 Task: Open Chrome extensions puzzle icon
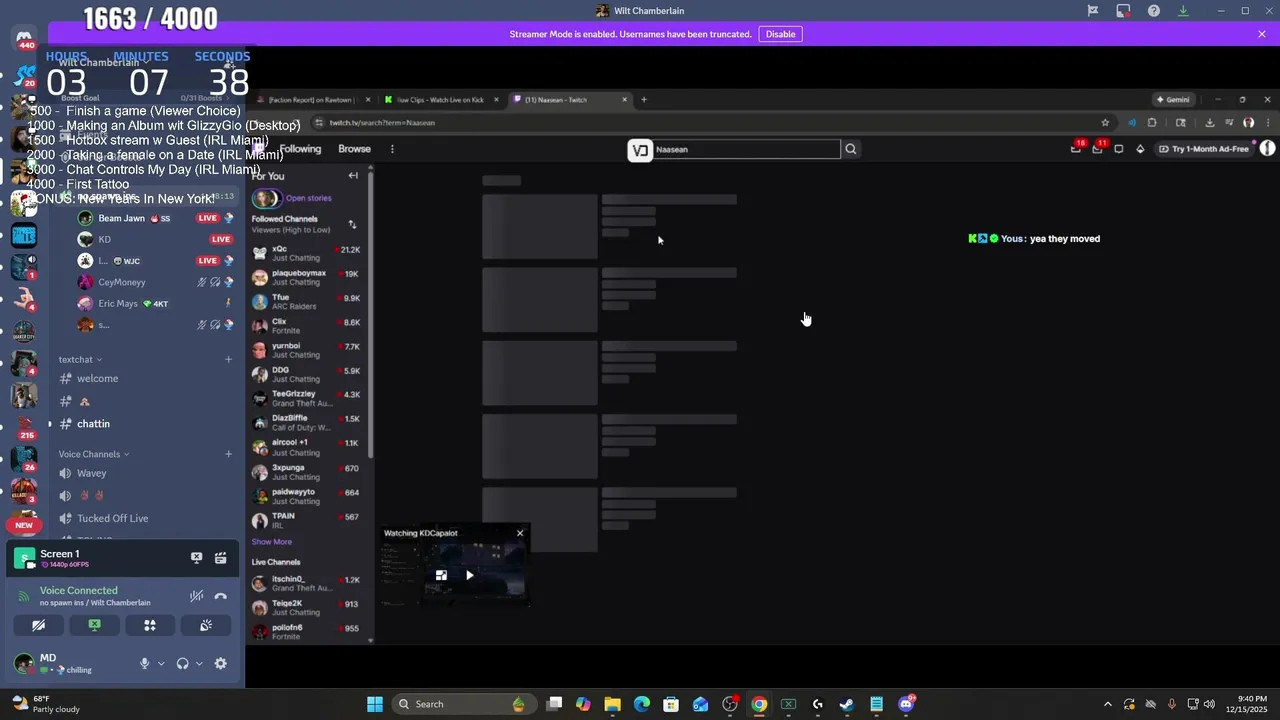pos(1152,122)
